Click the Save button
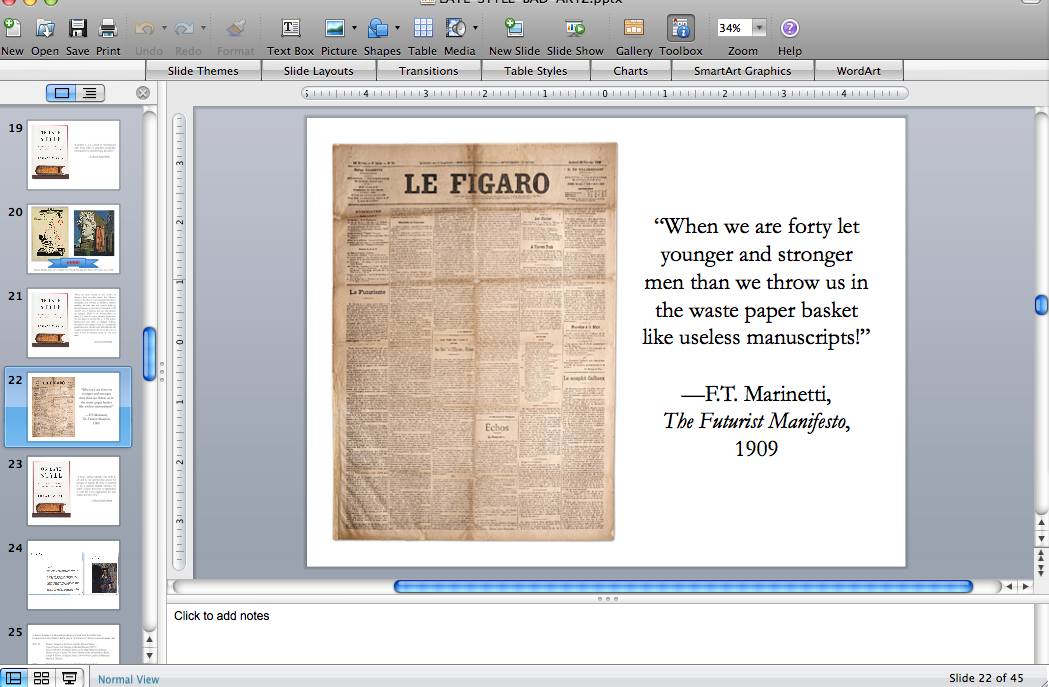The height and width of the screenshot is (687, 1049). pos(77,29)
